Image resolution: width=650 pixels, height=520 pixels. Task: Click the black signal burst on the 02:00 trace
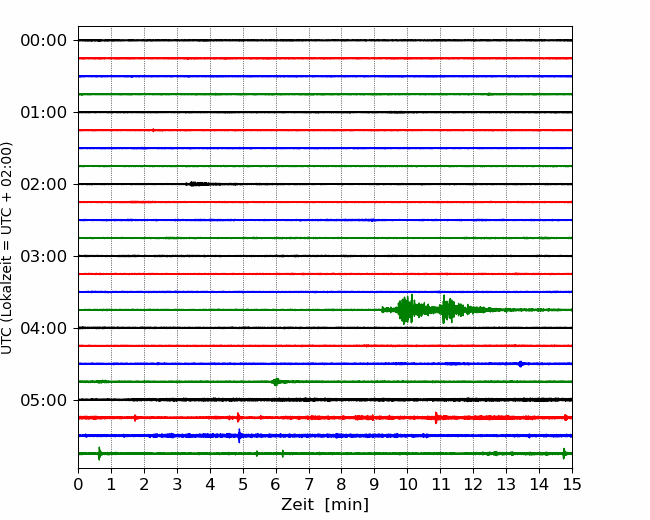pos(198,184)
